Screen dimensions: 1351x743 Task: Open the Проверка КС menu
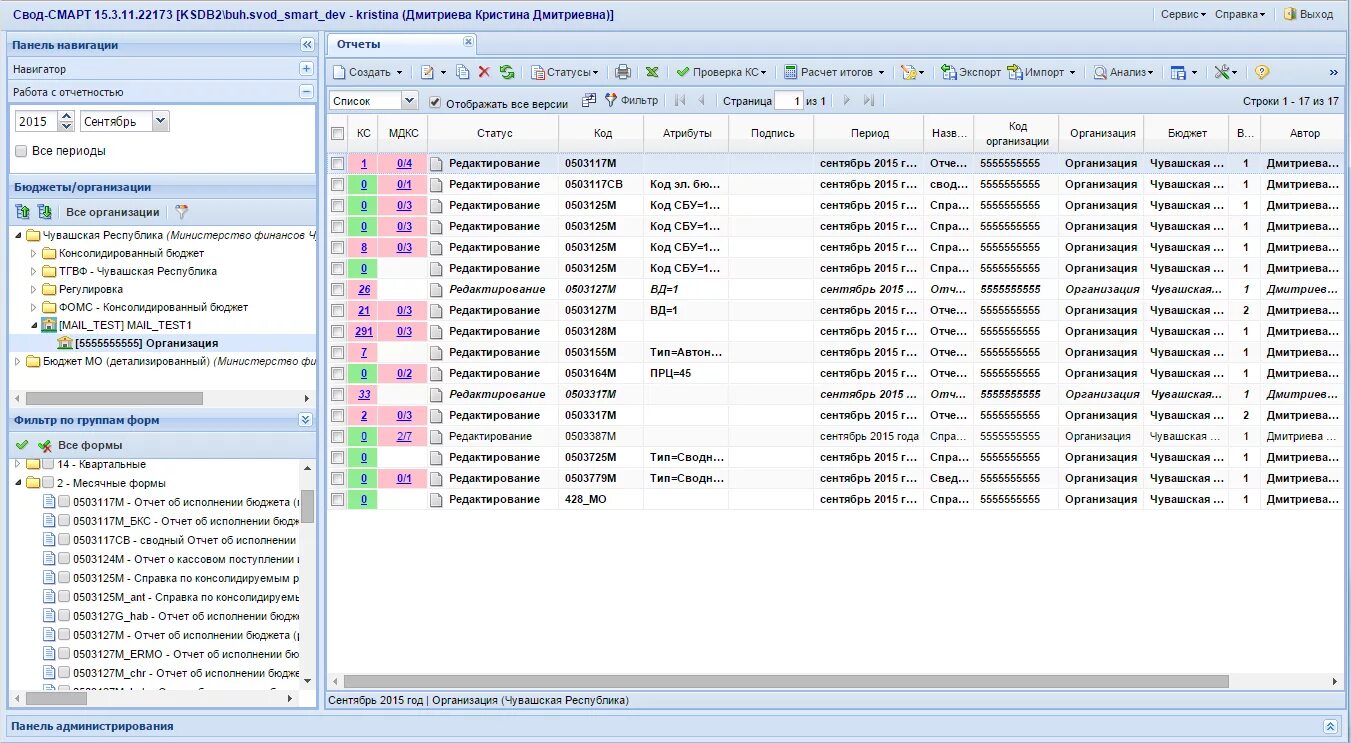pyautogui.click(x=722, y=72)
